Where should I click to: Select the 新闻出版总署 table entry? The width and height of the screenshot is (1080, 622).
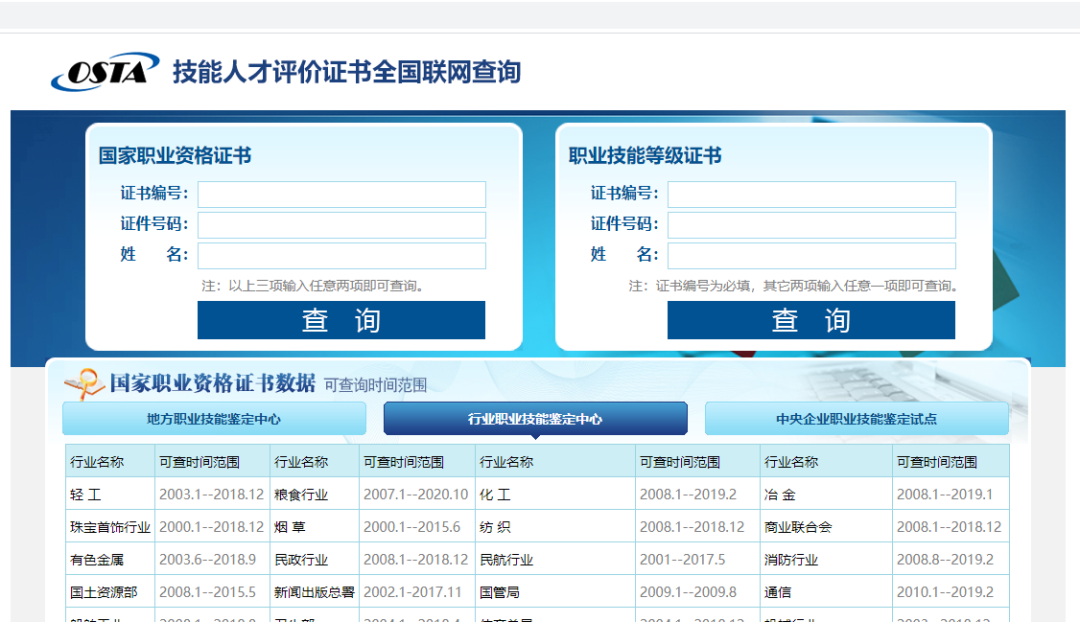coord(314,592)
